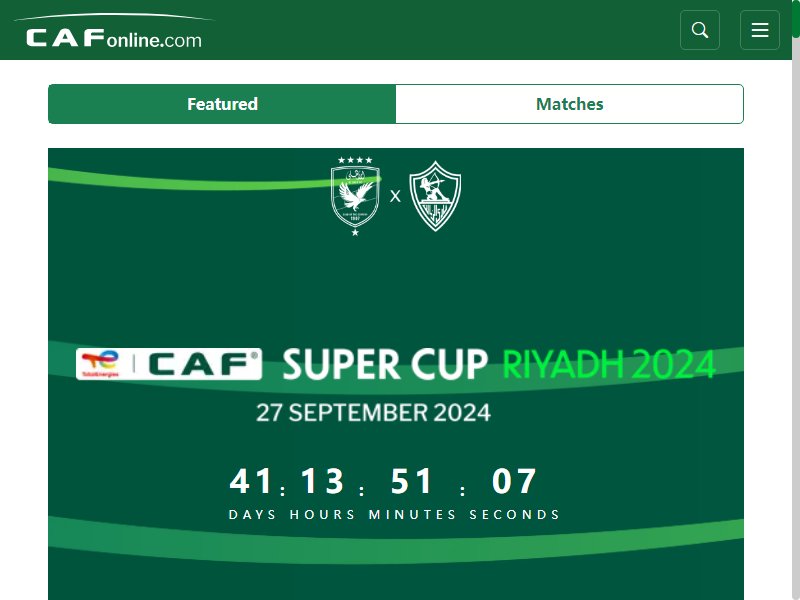Open the hamburger menu icon

pyautogui.click(x=760, y=30)
